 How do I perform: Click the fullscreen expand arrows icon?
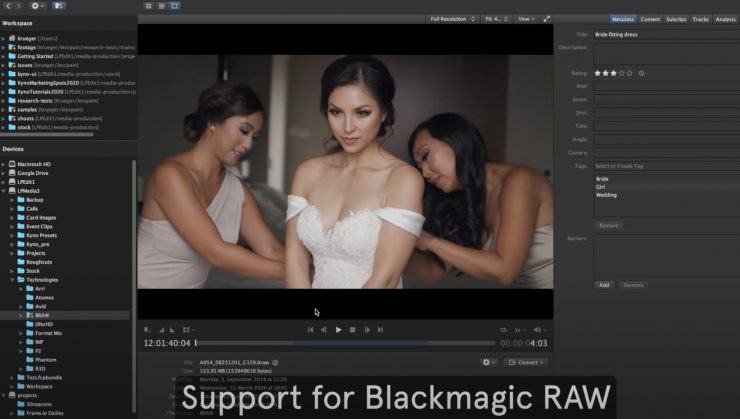[547, 19]
